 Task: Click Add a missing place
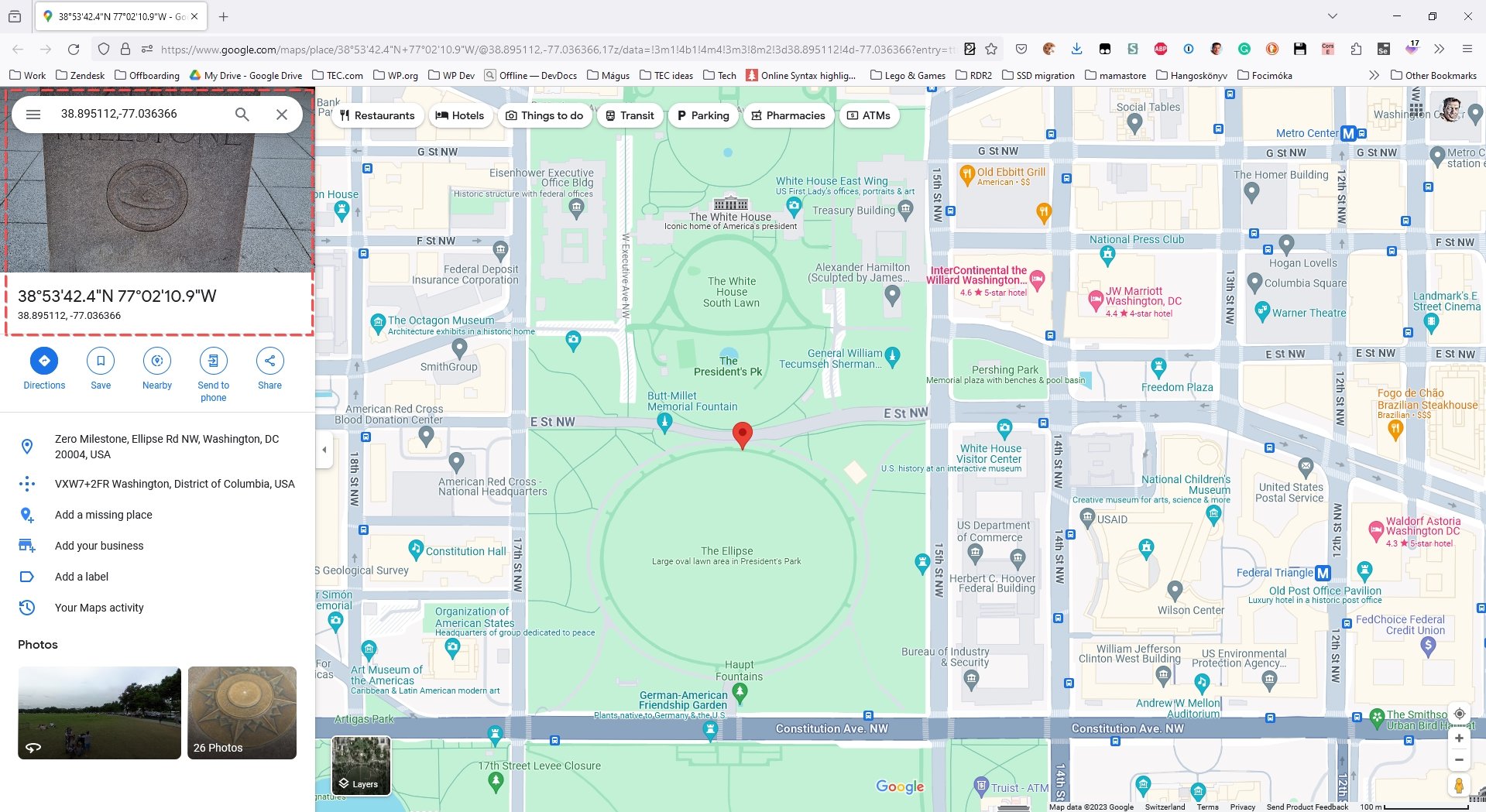click(x=104, y=515)
